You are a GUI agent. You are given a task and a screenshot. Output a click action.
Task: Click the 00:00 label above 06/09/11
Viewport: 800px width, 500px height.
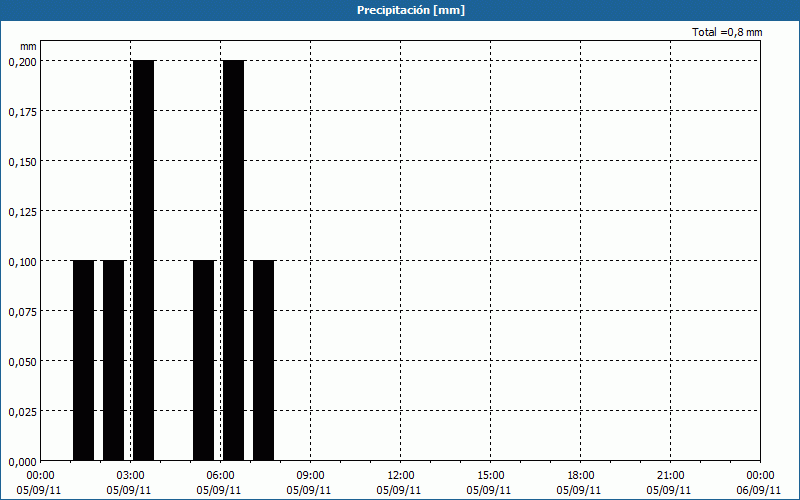tap(760, 476)
